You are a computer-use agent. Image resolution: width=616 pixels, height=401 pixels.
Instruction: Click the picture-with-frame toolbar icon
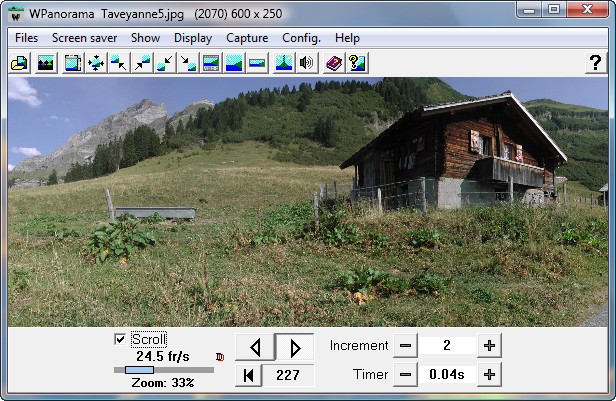pos(73,63)
